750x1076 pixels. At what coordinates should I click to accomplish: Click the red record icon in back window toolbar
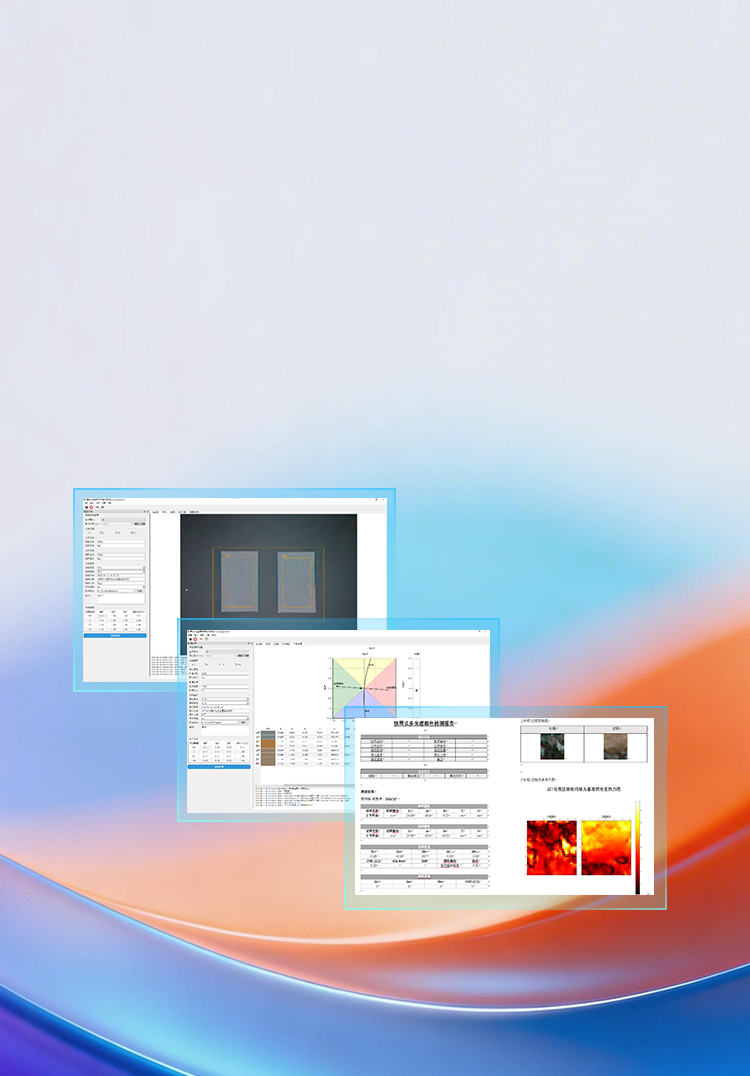(91, 507)
